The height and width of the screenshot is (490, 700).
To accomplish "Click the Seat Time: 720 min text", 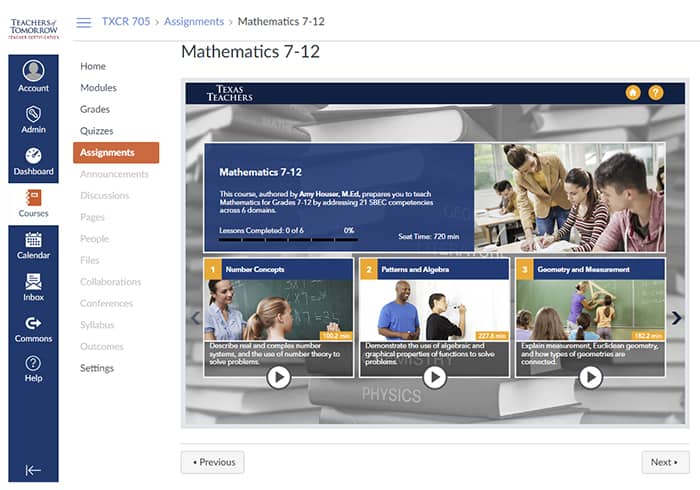I will 429,237.
